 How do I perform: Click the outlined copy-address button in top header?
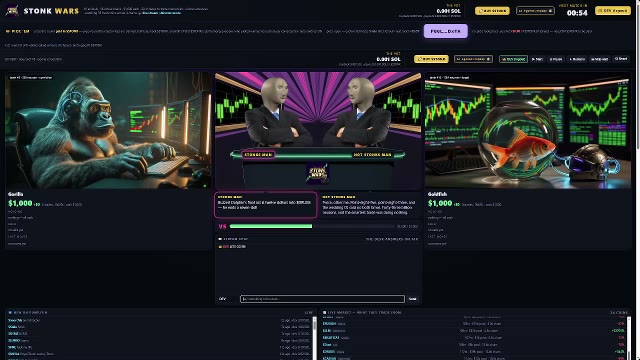535,11
